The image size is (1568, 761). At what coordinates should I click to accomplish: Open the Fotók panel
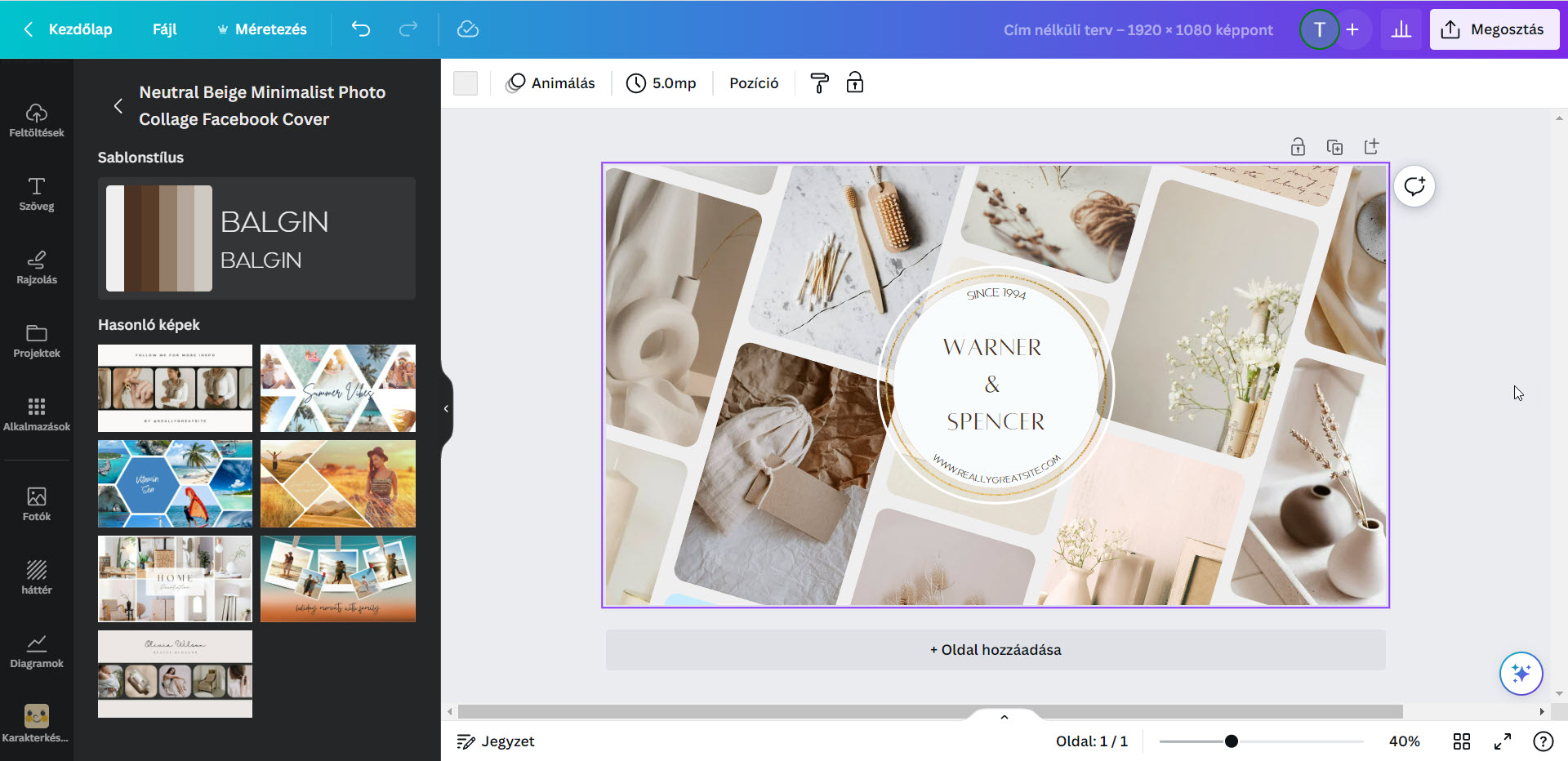[36, 501]
